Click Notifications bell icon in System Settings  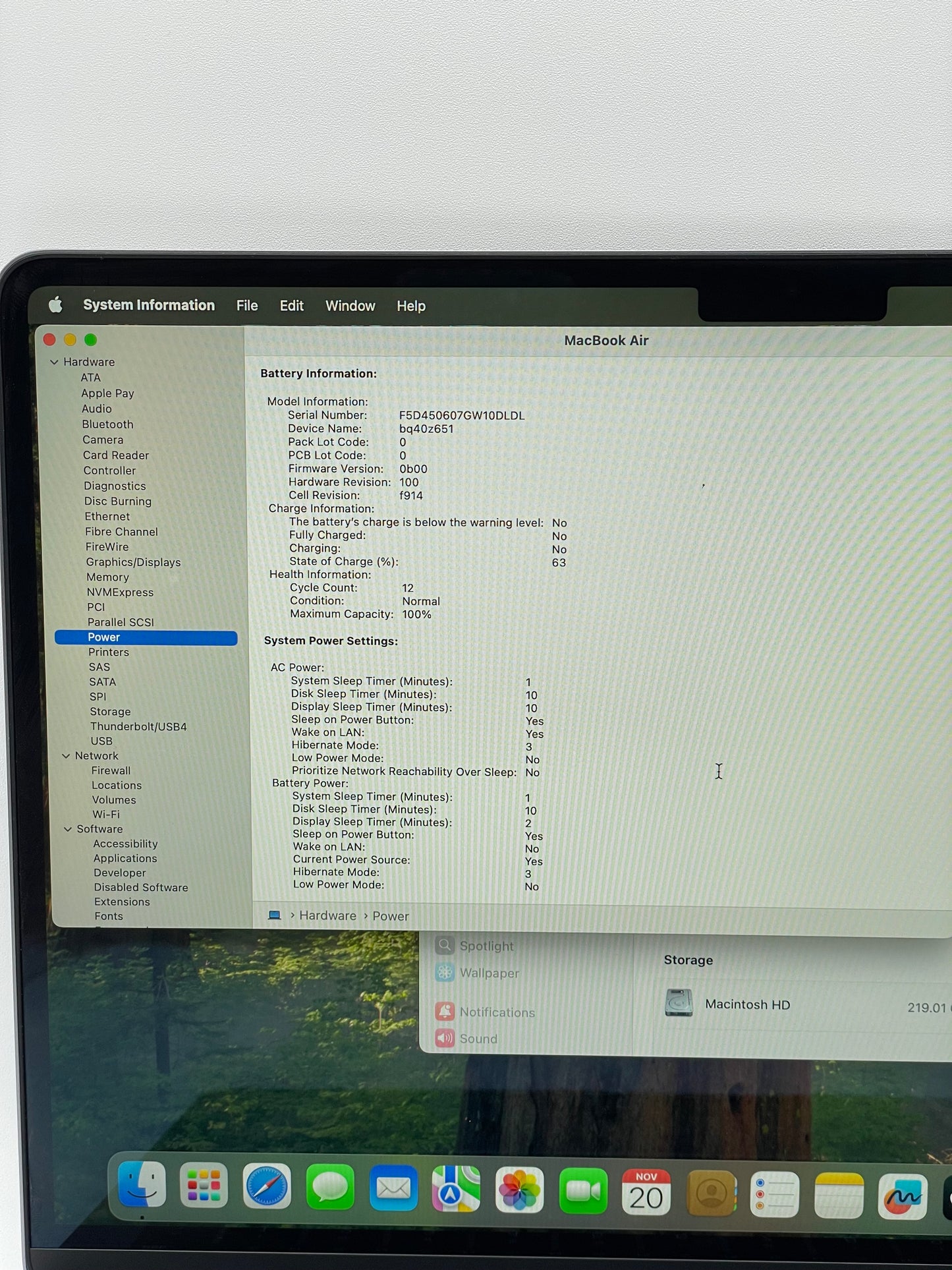(x=445, y=1011)
